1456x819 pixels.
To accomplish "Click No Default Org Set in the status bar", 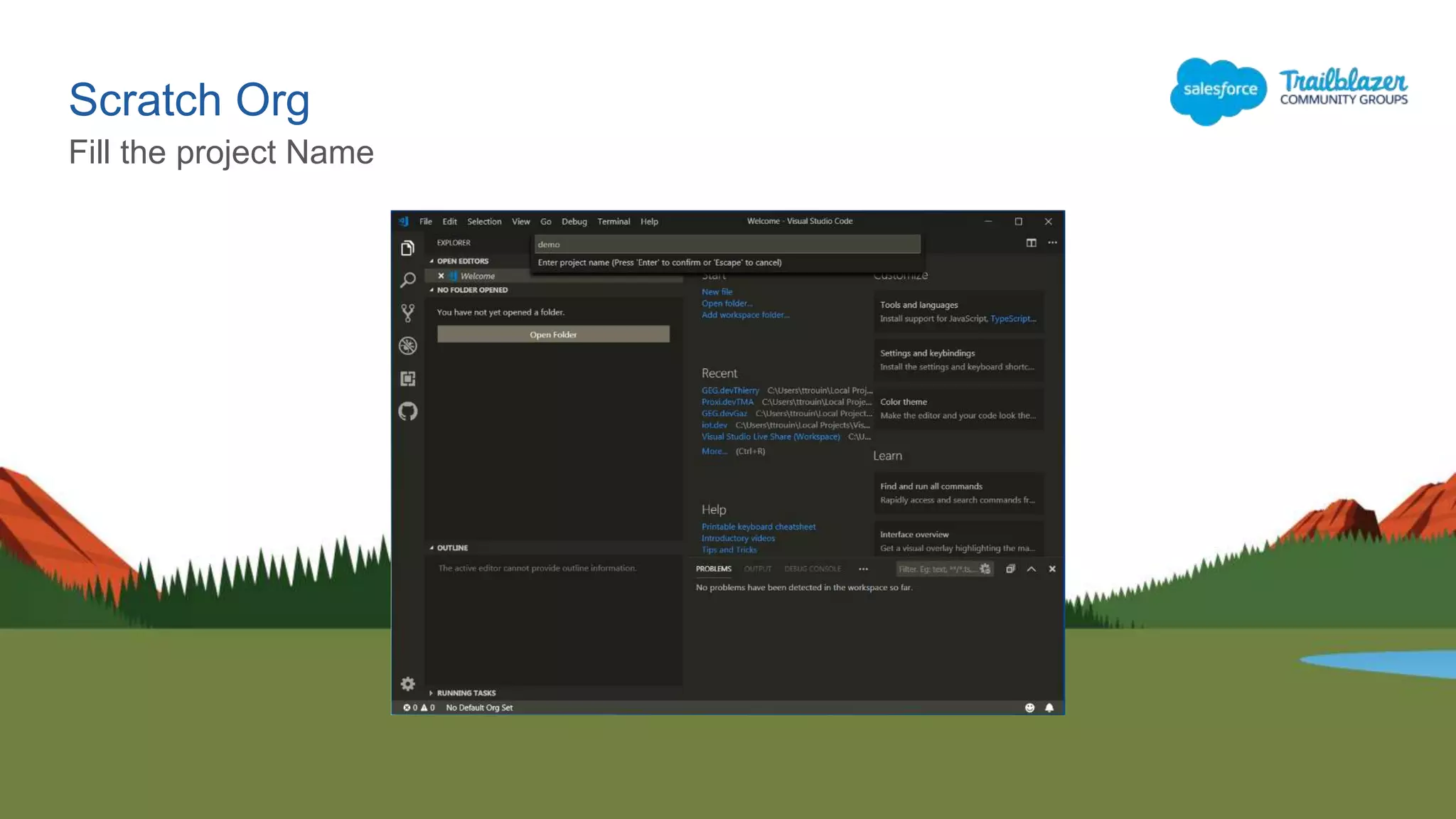I will tap(479, 707).
